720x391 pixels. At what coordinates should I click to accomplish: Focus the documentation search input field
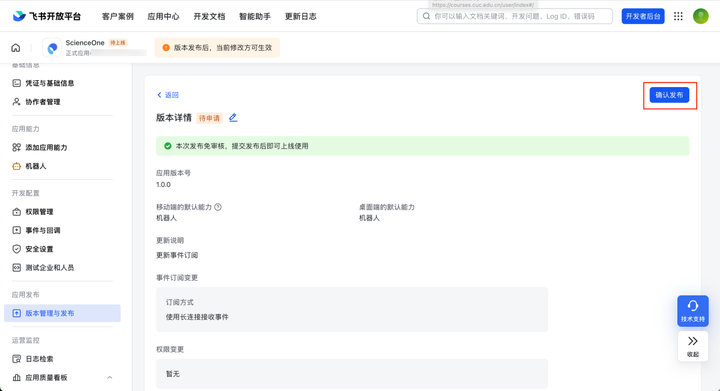(x=515, y=16)
